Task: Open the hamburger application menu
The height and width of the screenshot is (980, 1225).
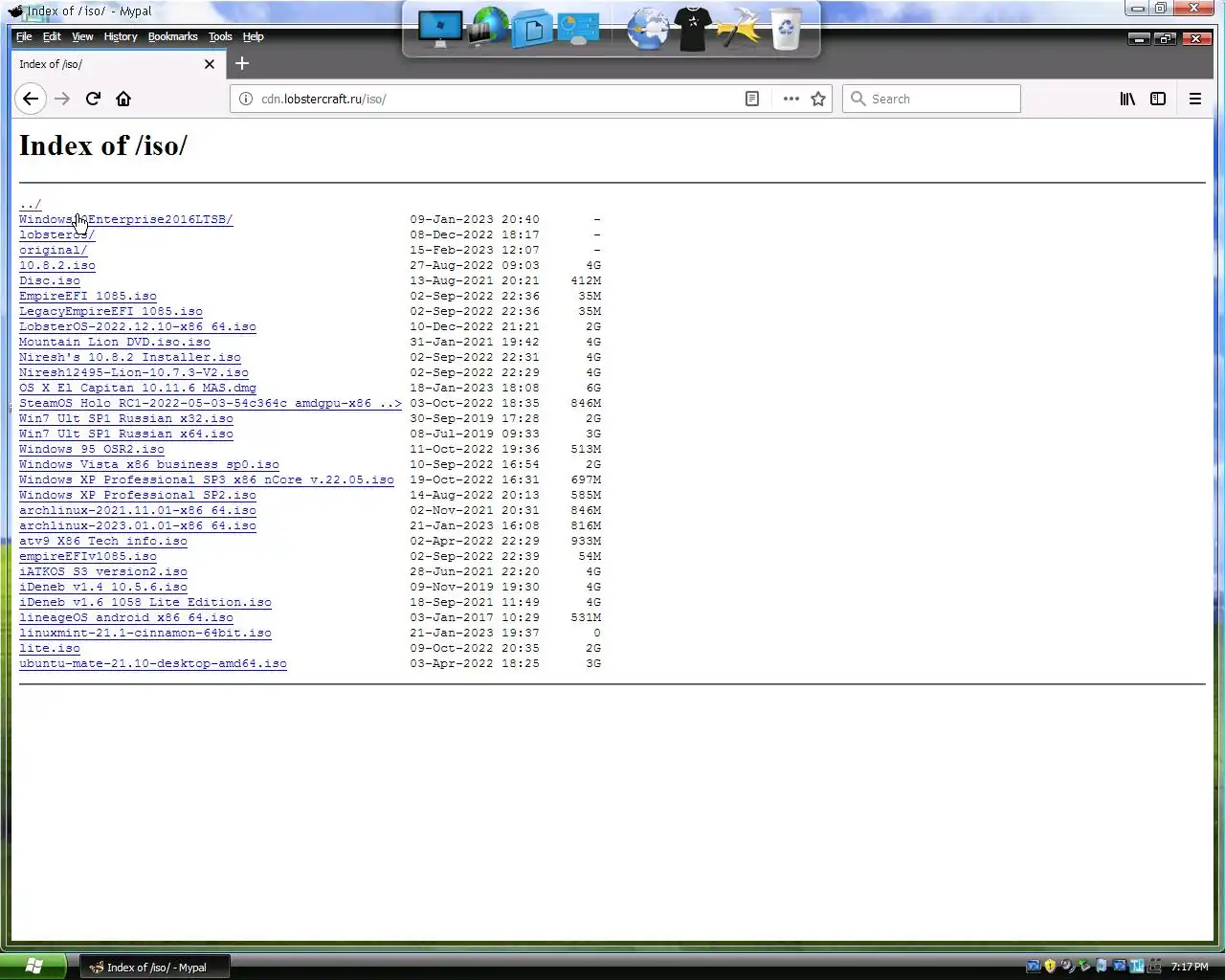Action: [x=1195, y=99]
